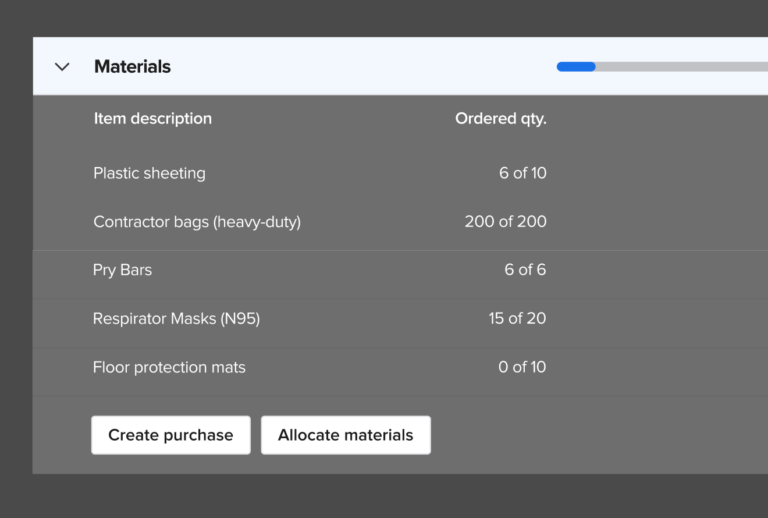Click the Create purchase button
Image resolution: width=768 pixels, height=518 pixels.
click(171, 435)
